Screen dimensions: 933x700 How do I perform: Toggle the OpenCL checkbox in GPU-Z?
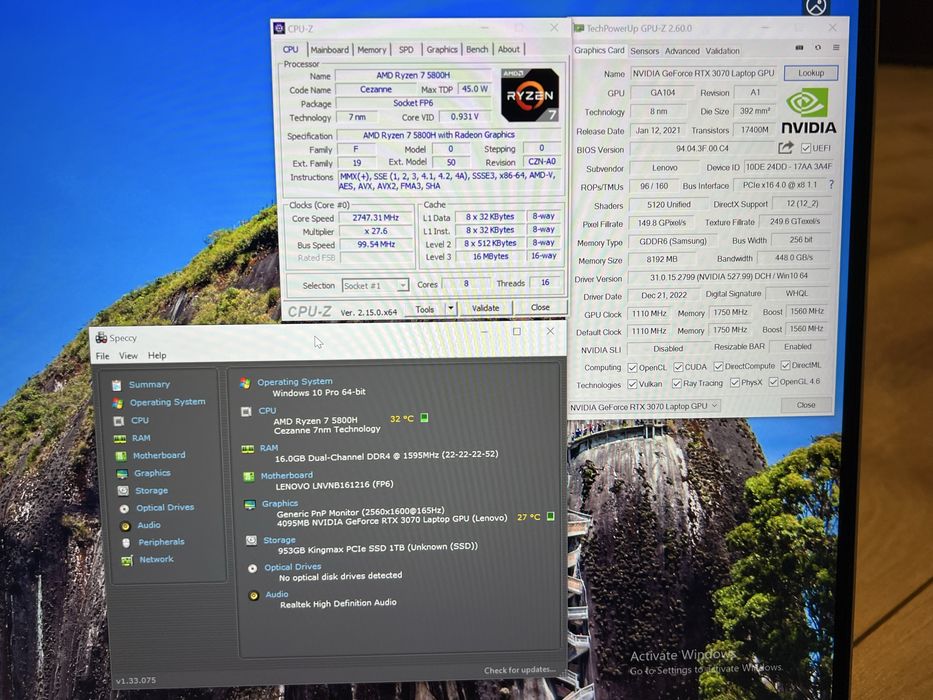pos(633,368)
